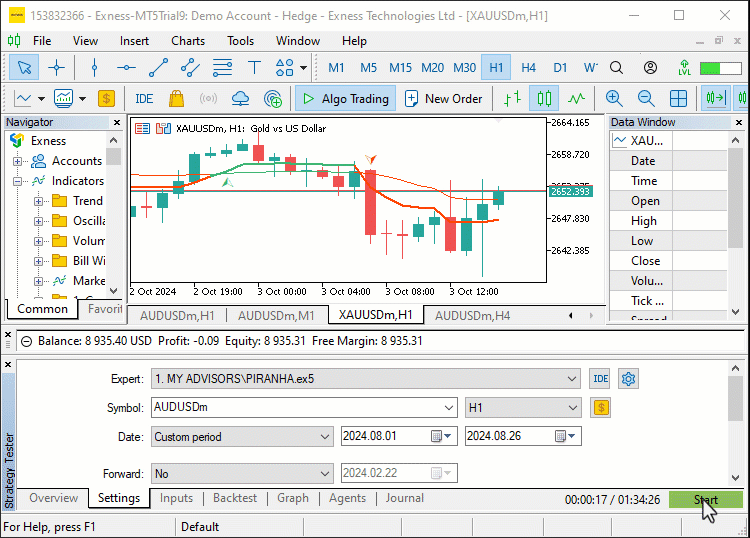Zoom out on the chart

pyautogui.click(x=646, y=99)
